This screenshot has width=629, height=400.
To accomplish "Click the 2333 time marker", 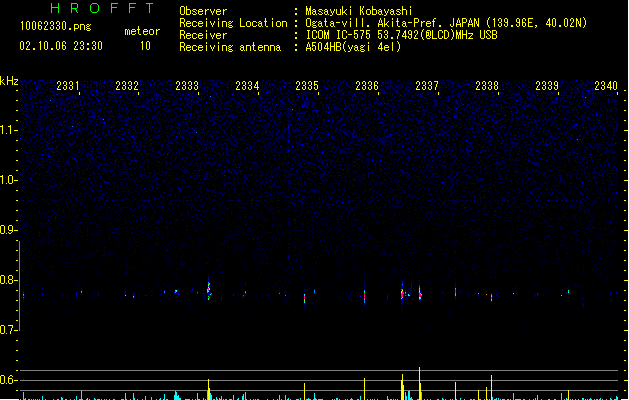I will (x=187, y=86).
